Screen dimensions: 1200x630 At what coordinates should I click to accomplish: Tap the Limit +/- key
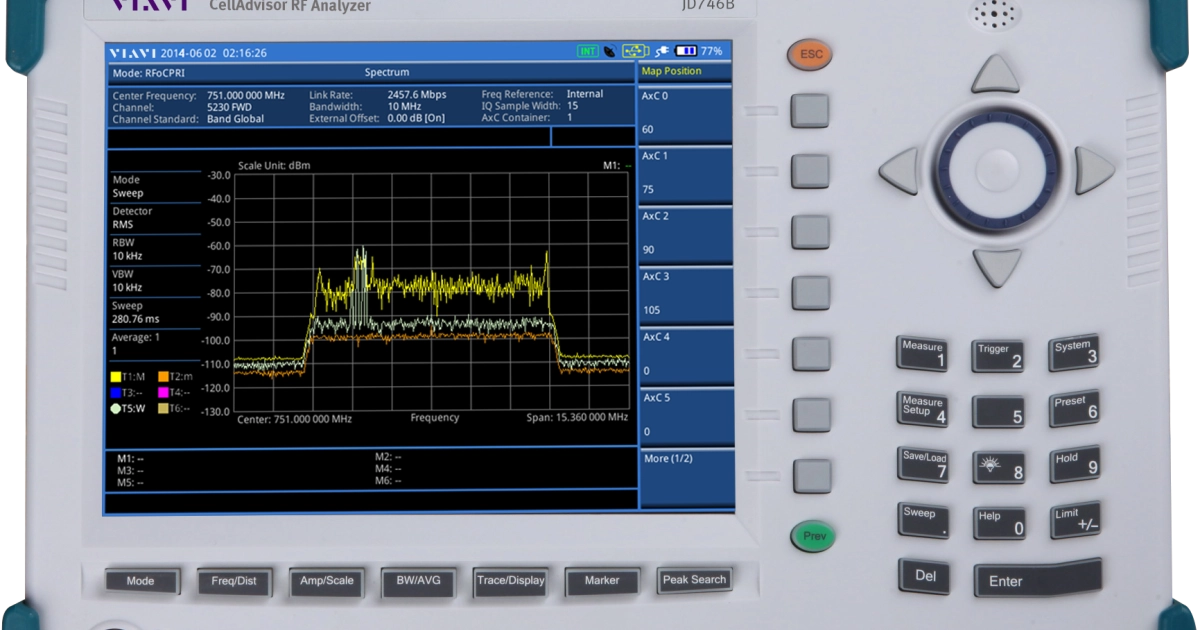pyautogui.click(x=1075, y=519)
